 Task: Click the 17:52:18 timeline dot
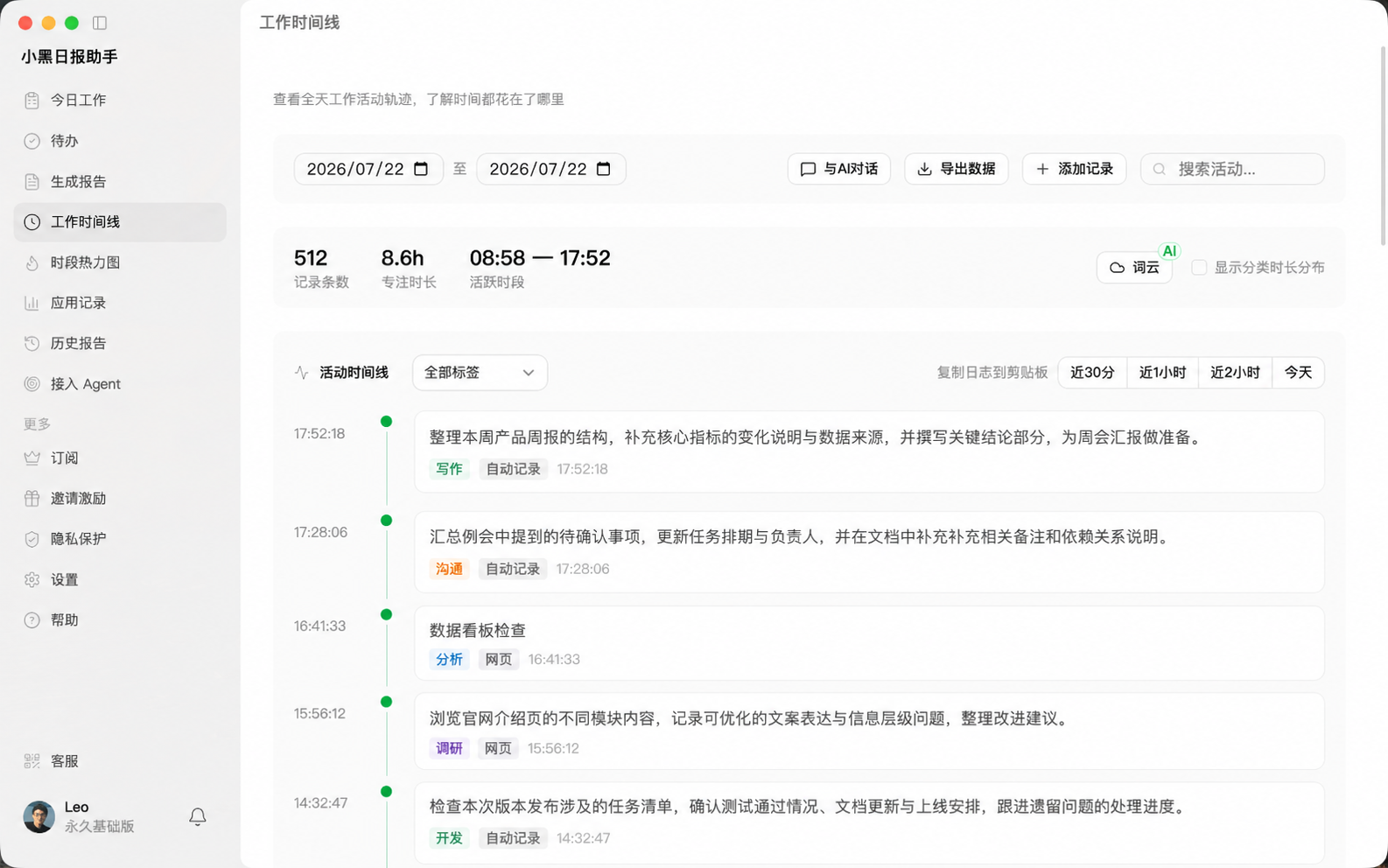click(386, 422)
